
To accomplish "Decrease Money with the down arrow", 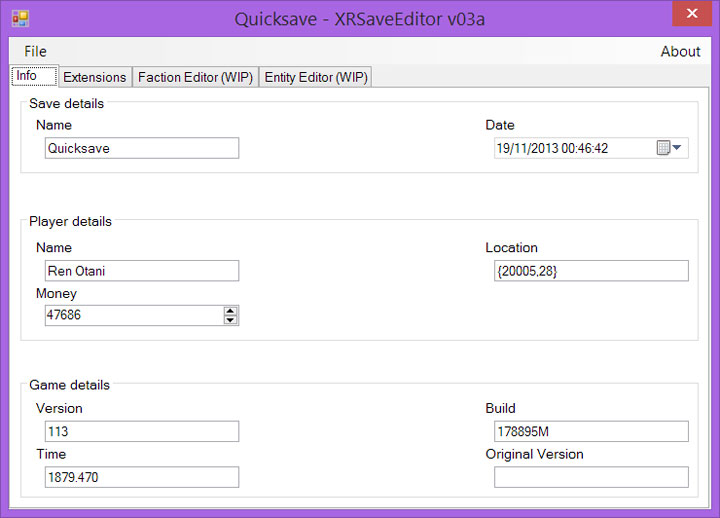I will [x=231, y=320].
